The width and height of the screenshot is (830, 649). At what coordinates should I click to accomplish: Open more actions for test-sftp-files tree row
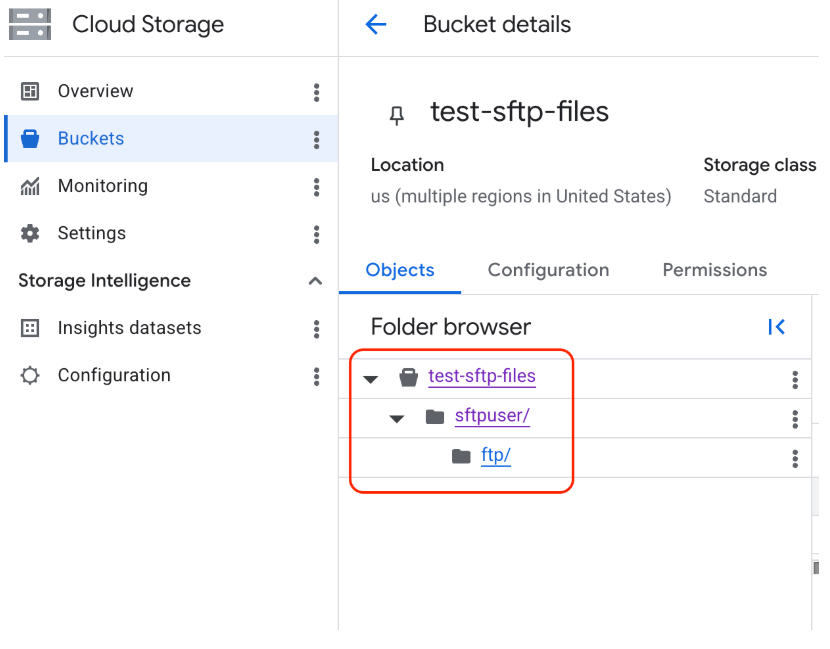(795, 380)
